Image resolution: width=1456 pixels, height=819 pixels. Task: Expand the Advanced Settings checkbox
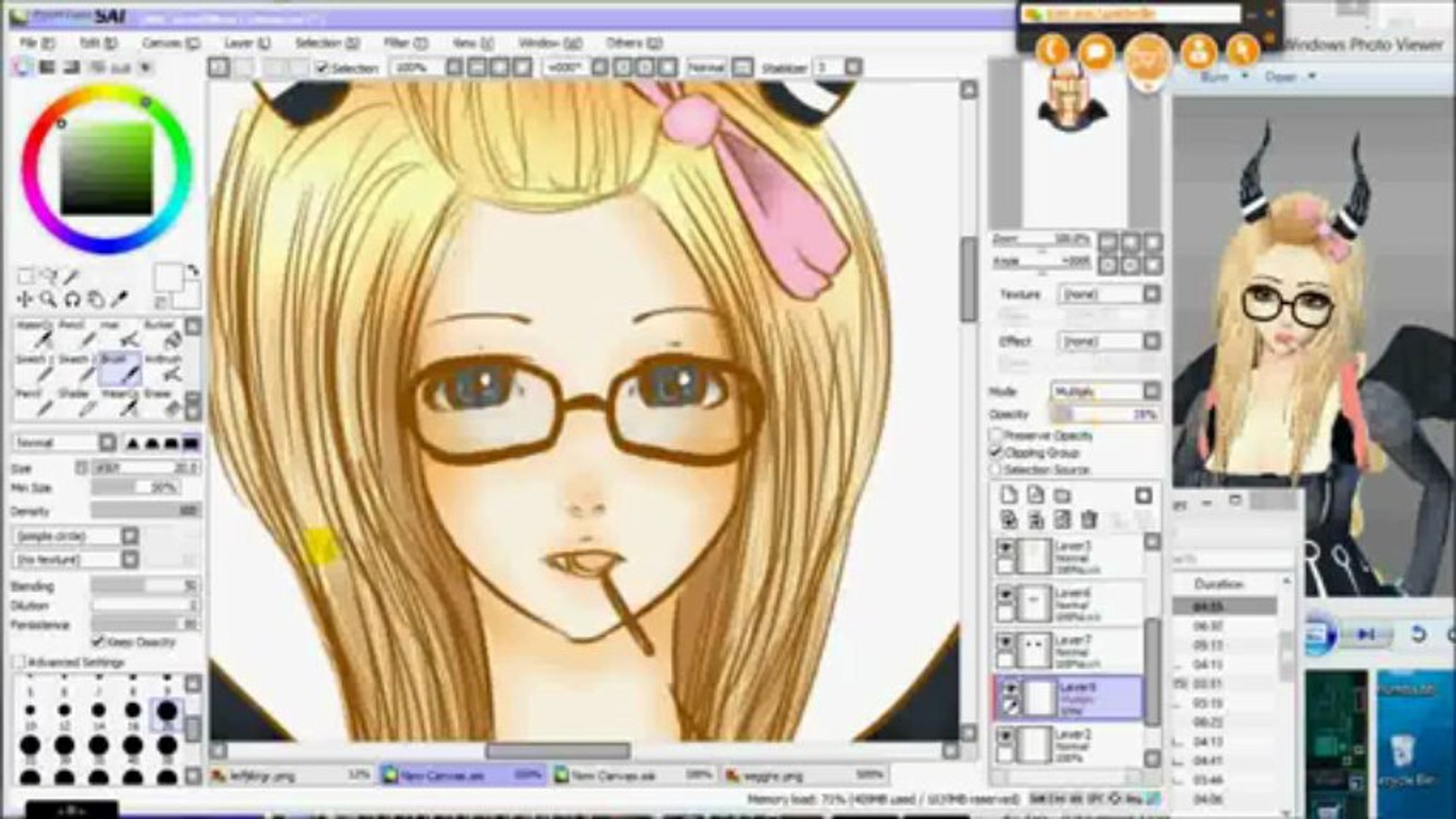20,662
